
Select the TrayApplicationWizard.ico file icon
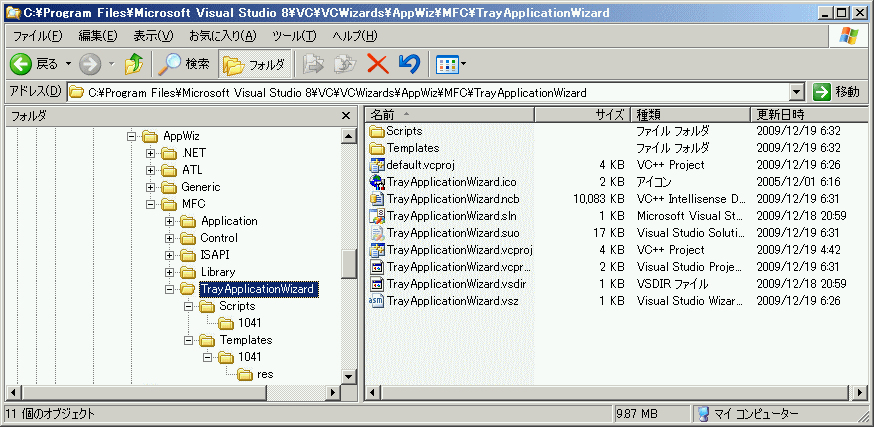tap(377, 182)
